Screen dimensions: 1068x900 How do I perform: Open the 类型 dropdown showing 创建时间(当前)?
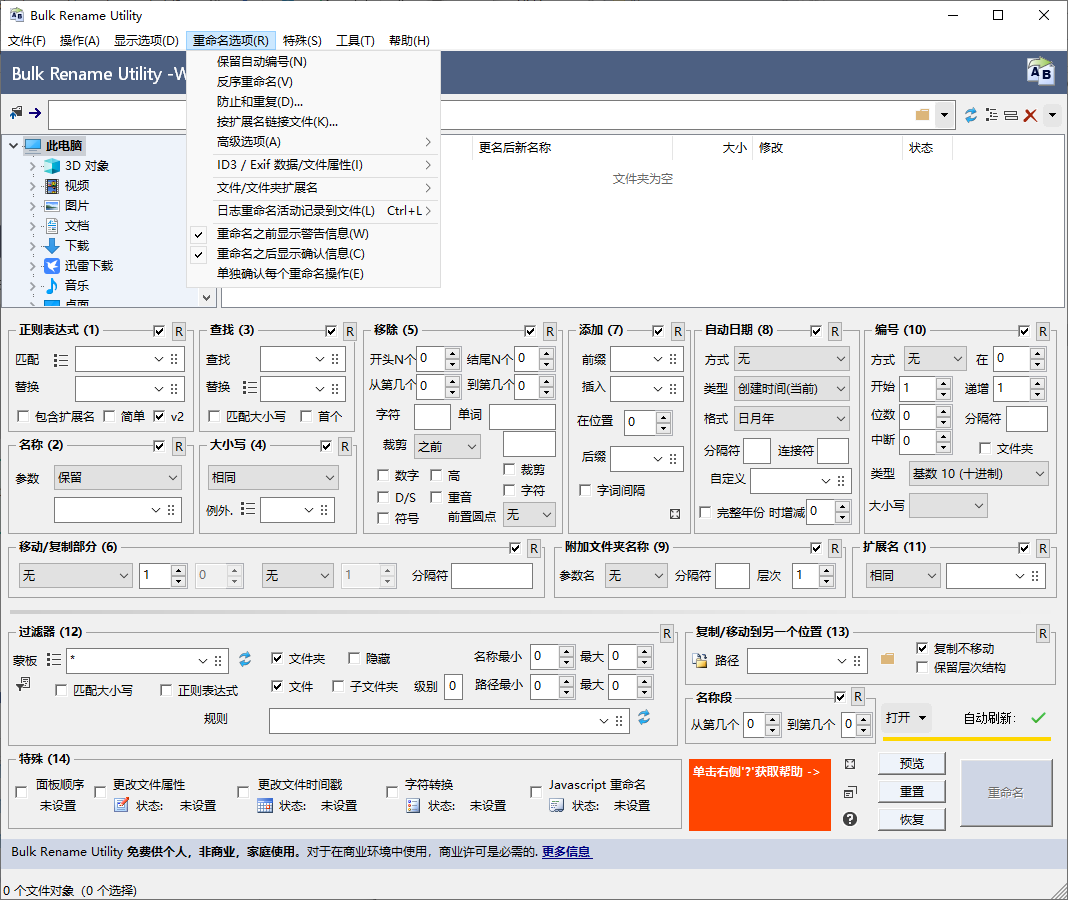tap(790, 388)
